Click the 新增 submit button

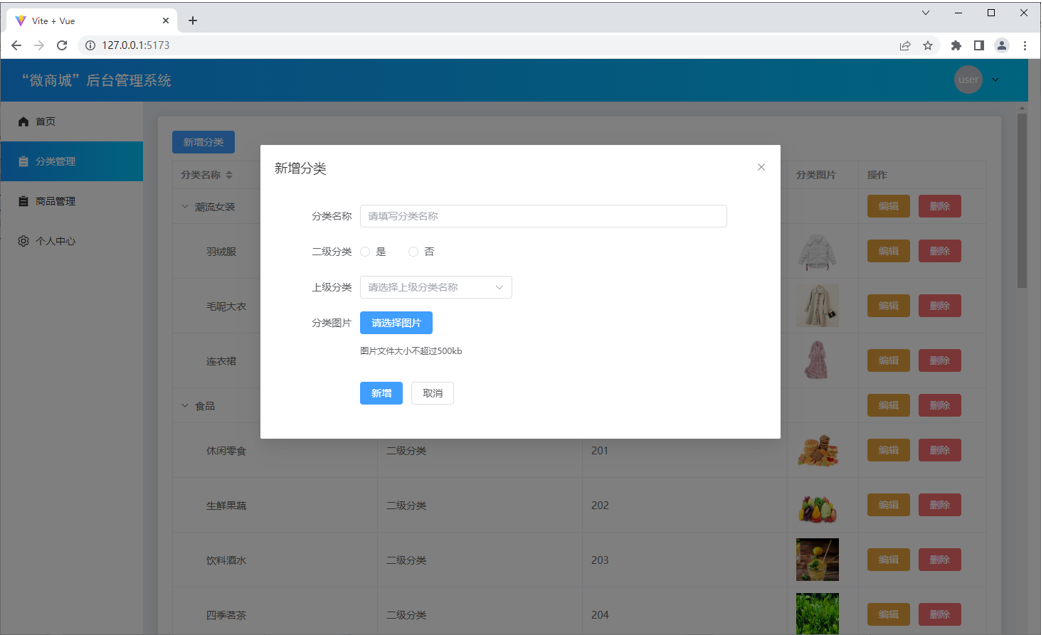click(381, 393)
